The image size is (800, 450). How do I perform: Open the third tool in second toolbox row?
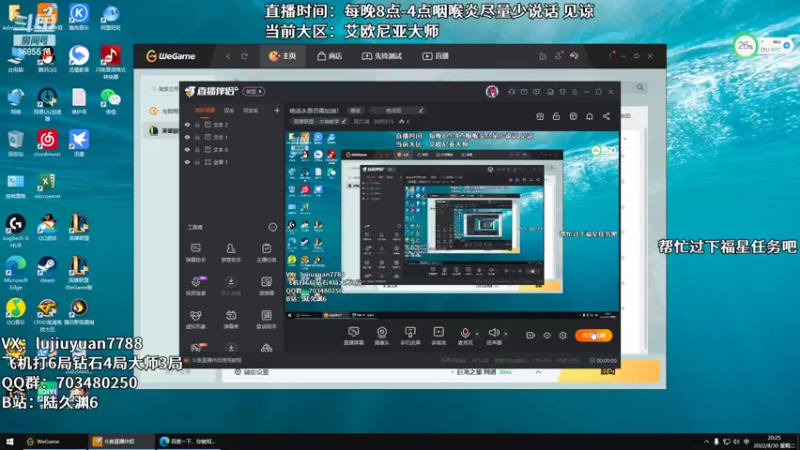tap(266, 286)
